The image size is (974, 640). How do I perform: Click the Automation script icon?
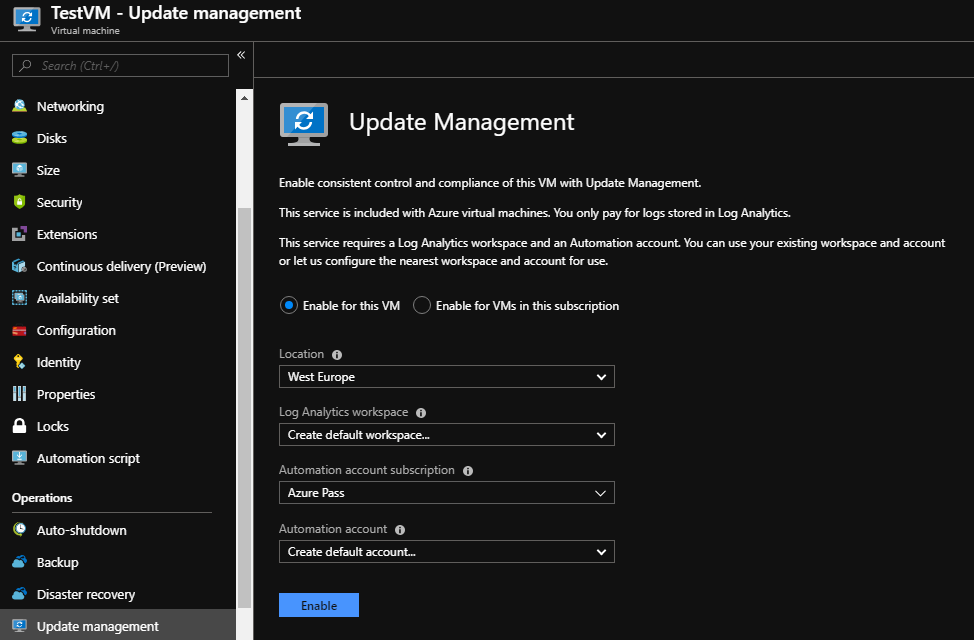coord(19,458)
